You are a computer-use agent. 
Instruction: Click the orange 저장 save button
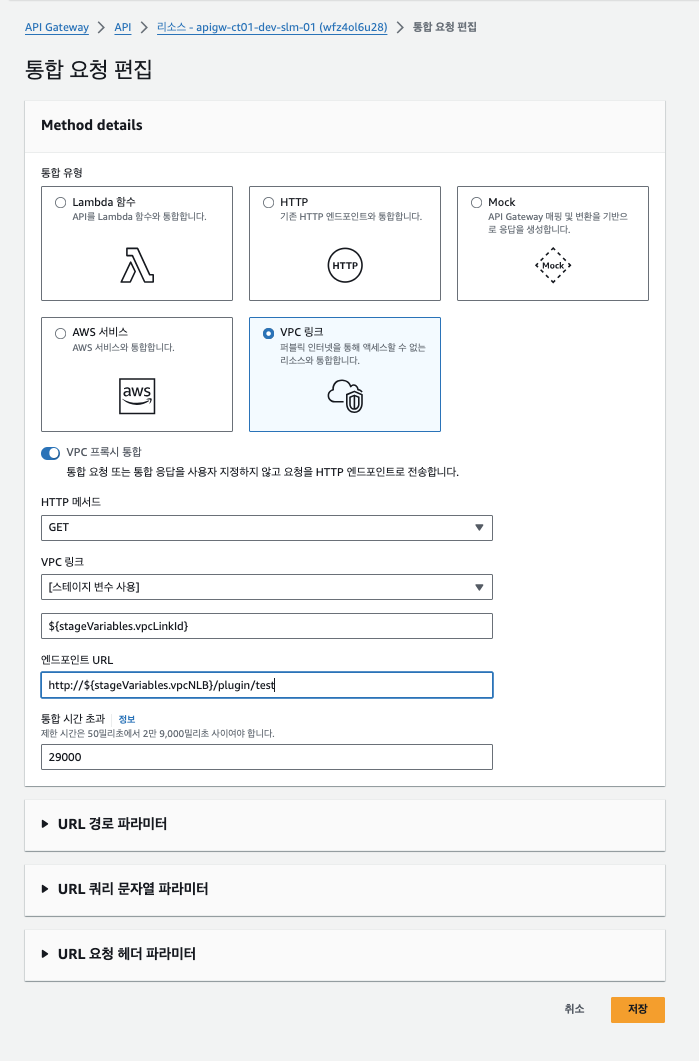(637, 1009)
